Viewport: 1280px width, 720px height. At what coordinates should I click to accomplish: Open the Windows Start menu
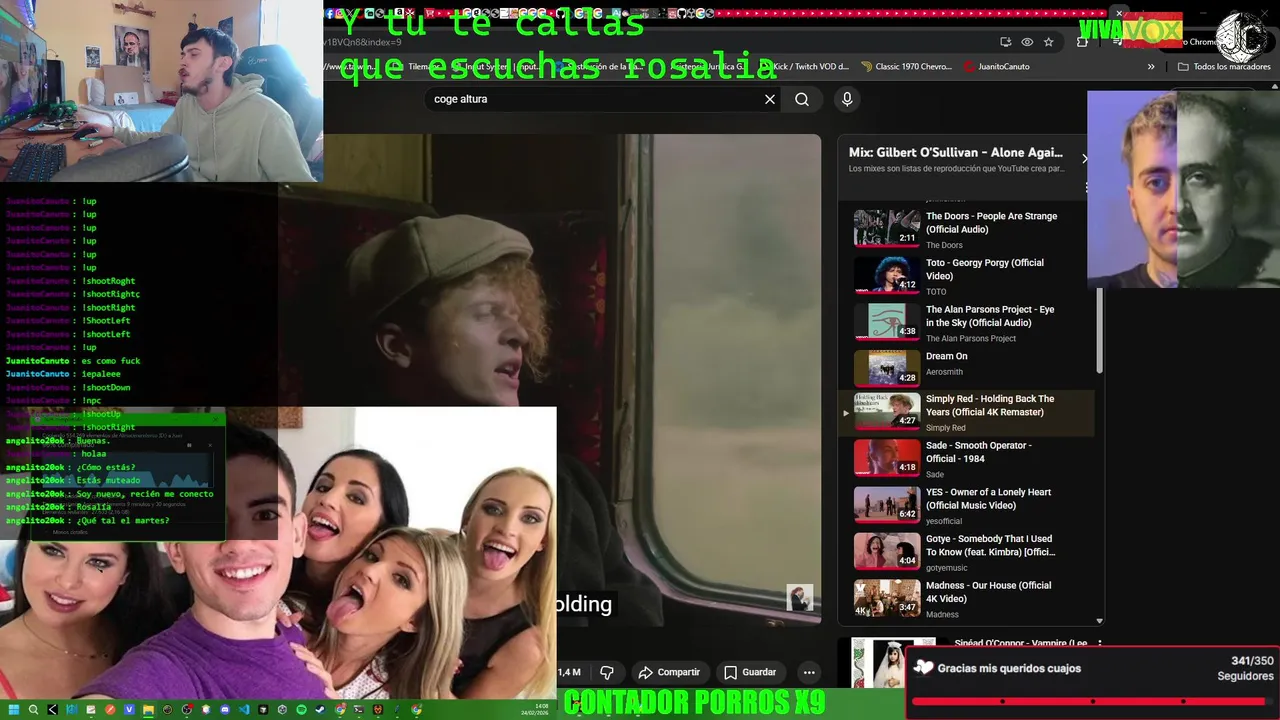[13, 710]
